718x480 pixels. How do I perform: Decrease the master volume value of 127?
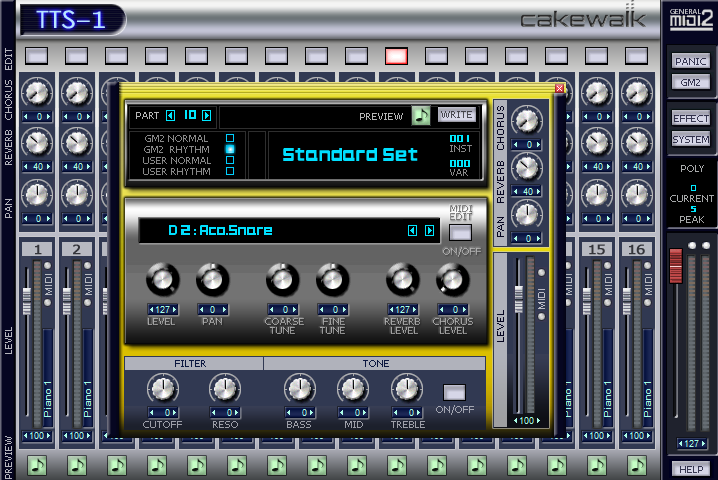coord(681,443)
